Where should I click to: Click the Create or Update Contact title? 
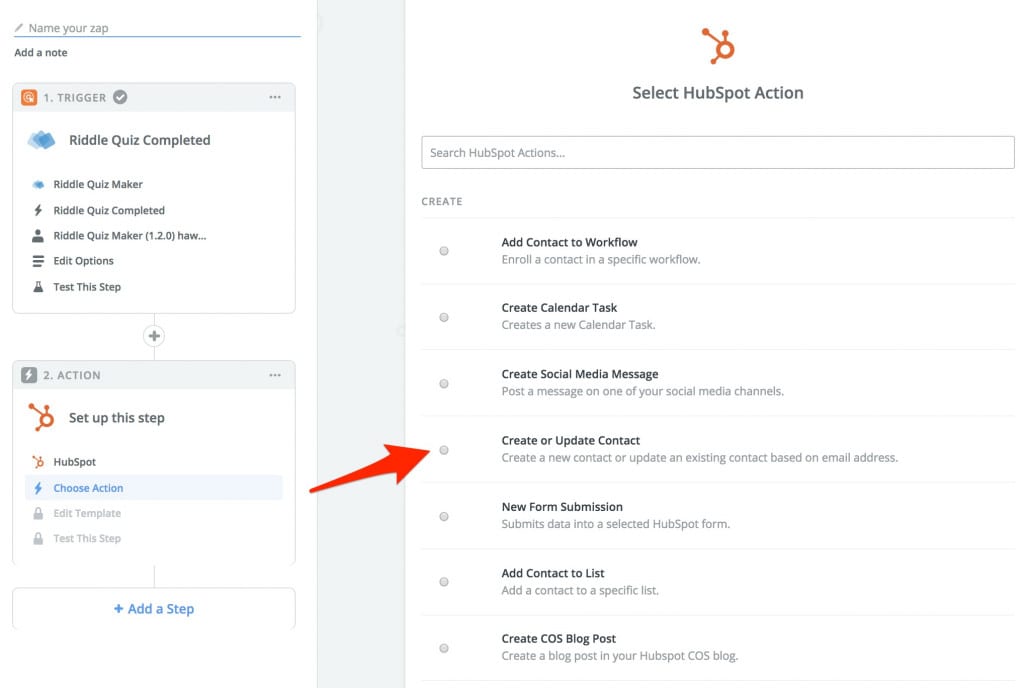click(x=570, y=441)
